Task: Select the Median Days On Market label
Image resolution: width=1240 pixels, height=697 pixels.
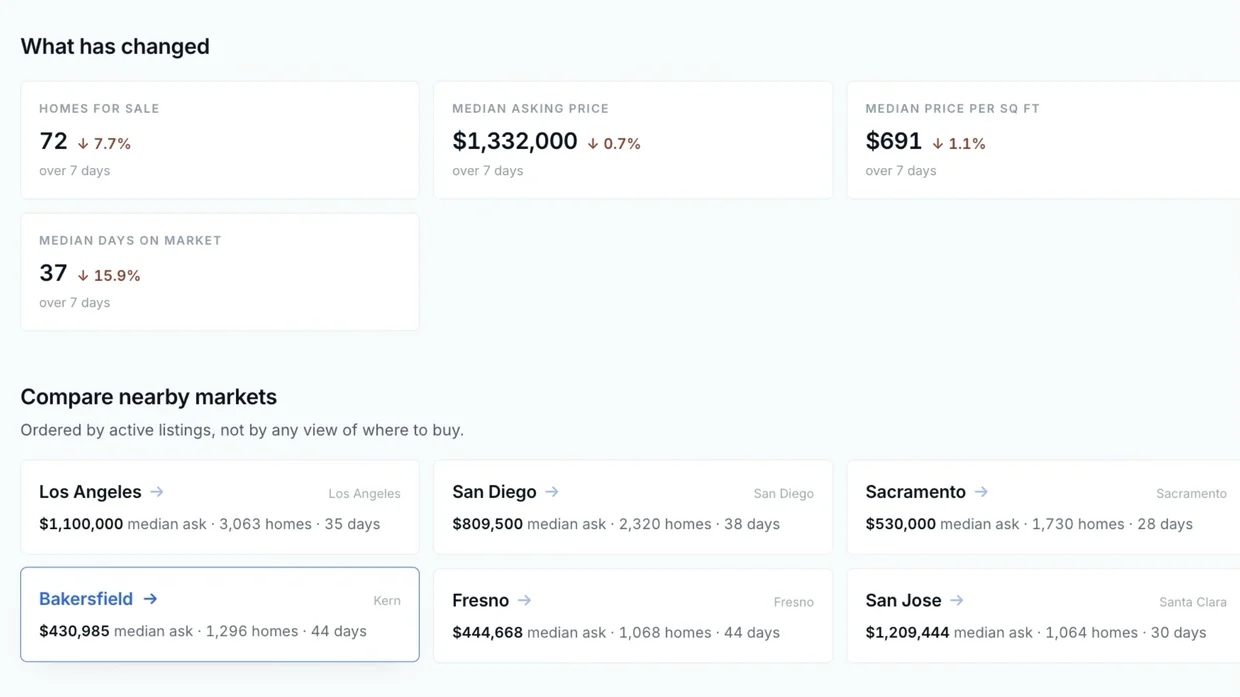Action: pyautogui.click(x=130, y=240)
